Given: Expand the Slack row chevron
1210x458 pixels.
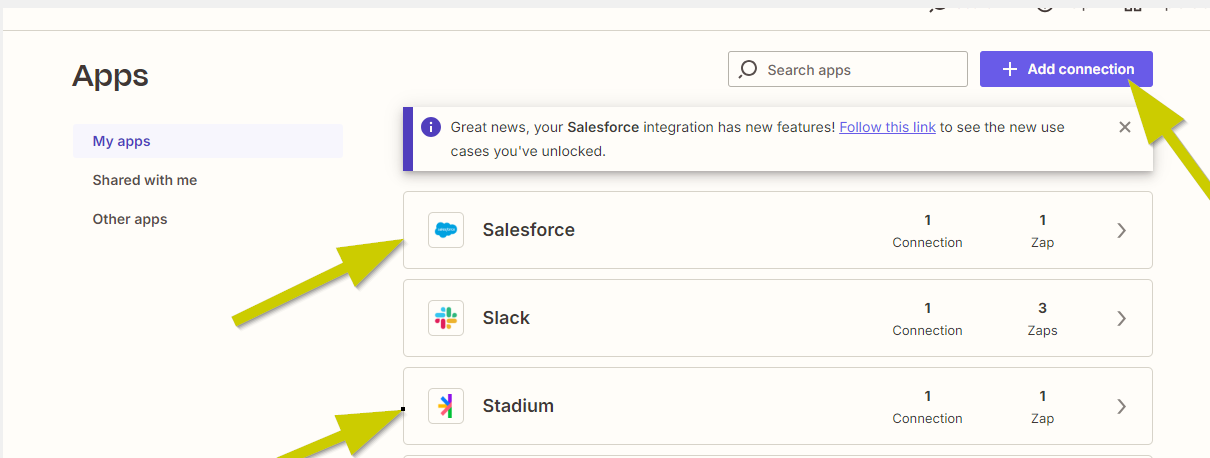Looking at the screenshot, I should point(1122,318).
